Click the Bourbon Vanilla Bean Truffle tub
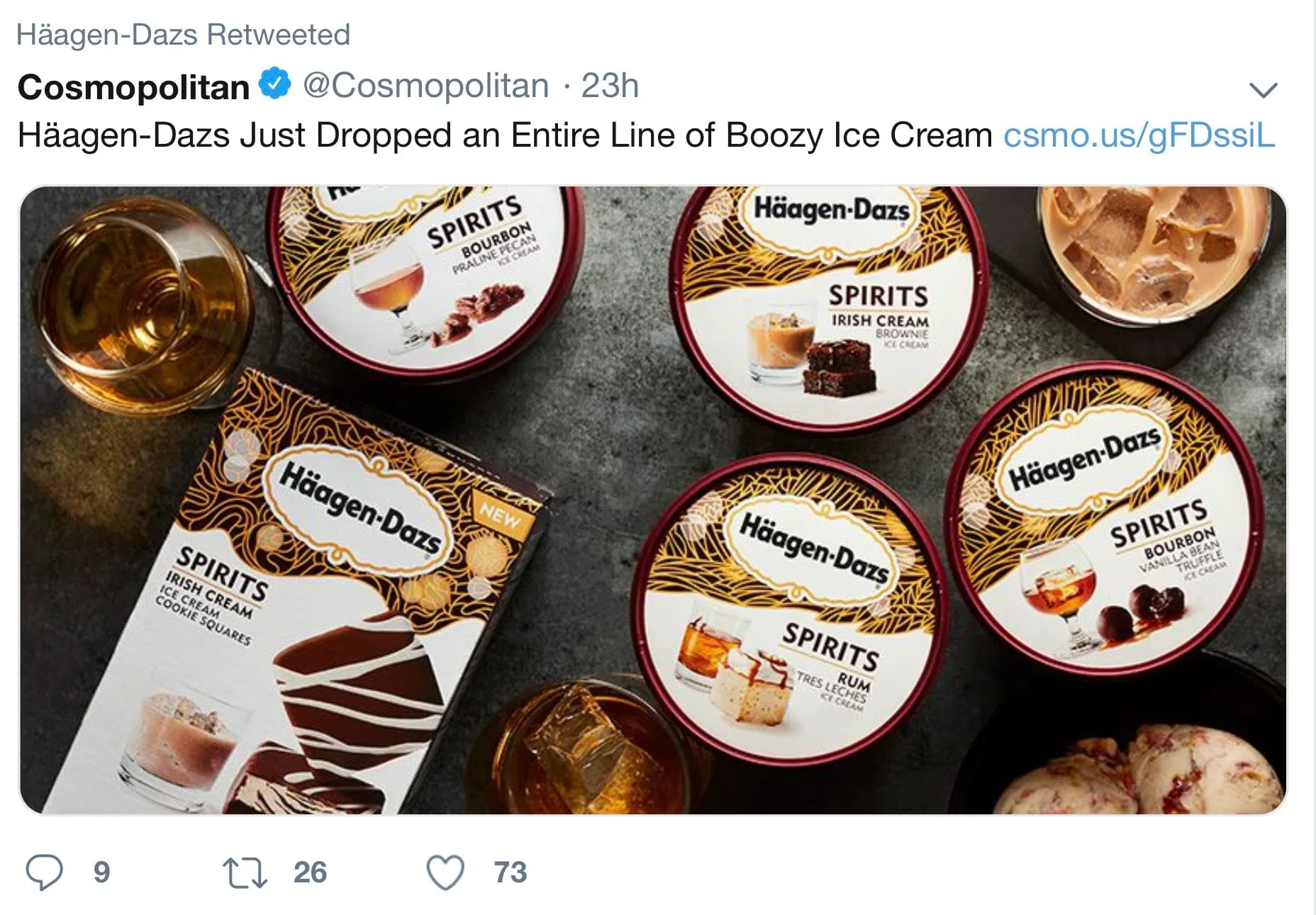The height and width of the screenshot is (915, 1316). (1106, 517)
